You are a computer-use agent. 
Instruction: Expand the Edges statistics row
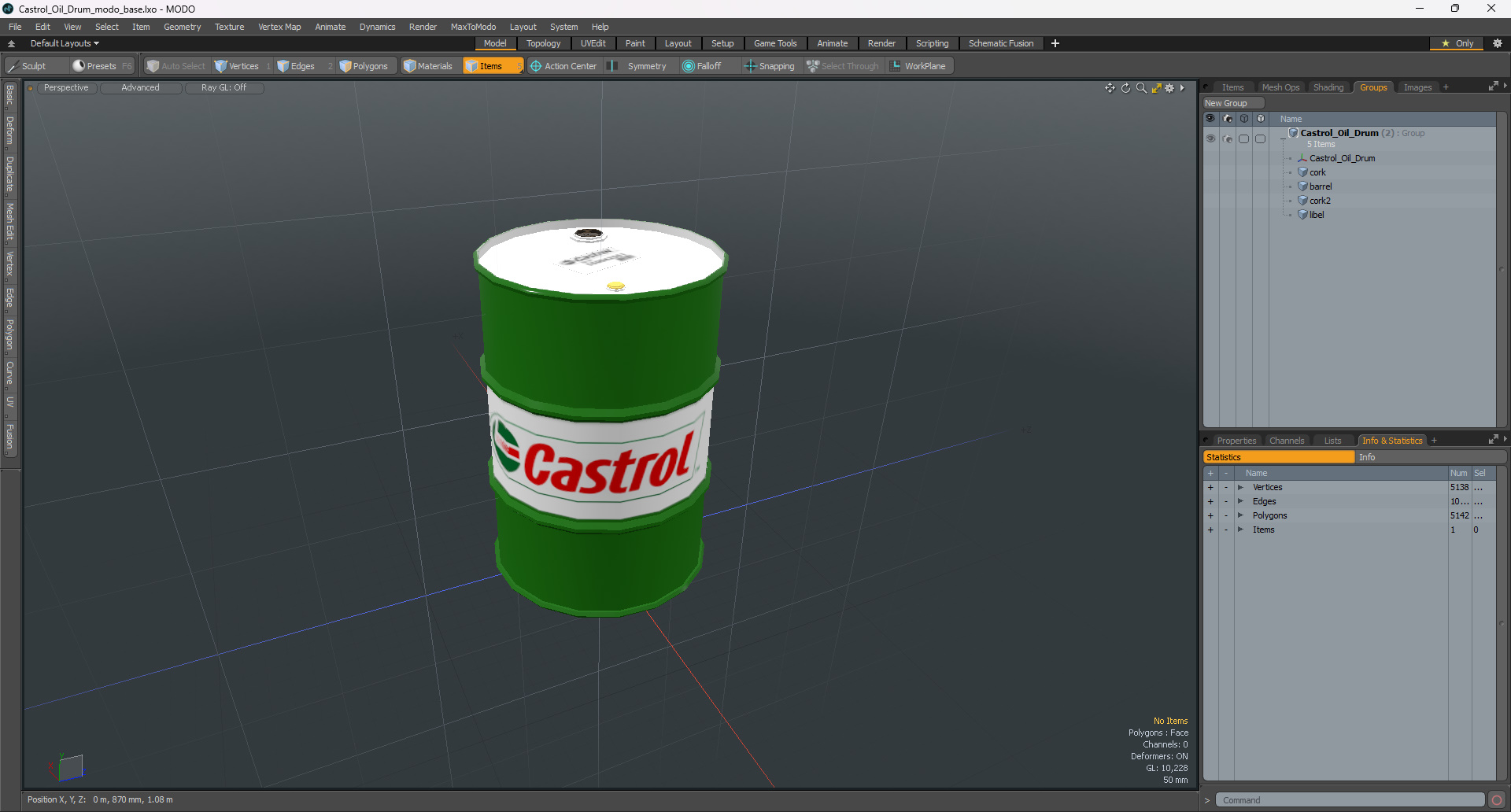(x=1240, y=502)
